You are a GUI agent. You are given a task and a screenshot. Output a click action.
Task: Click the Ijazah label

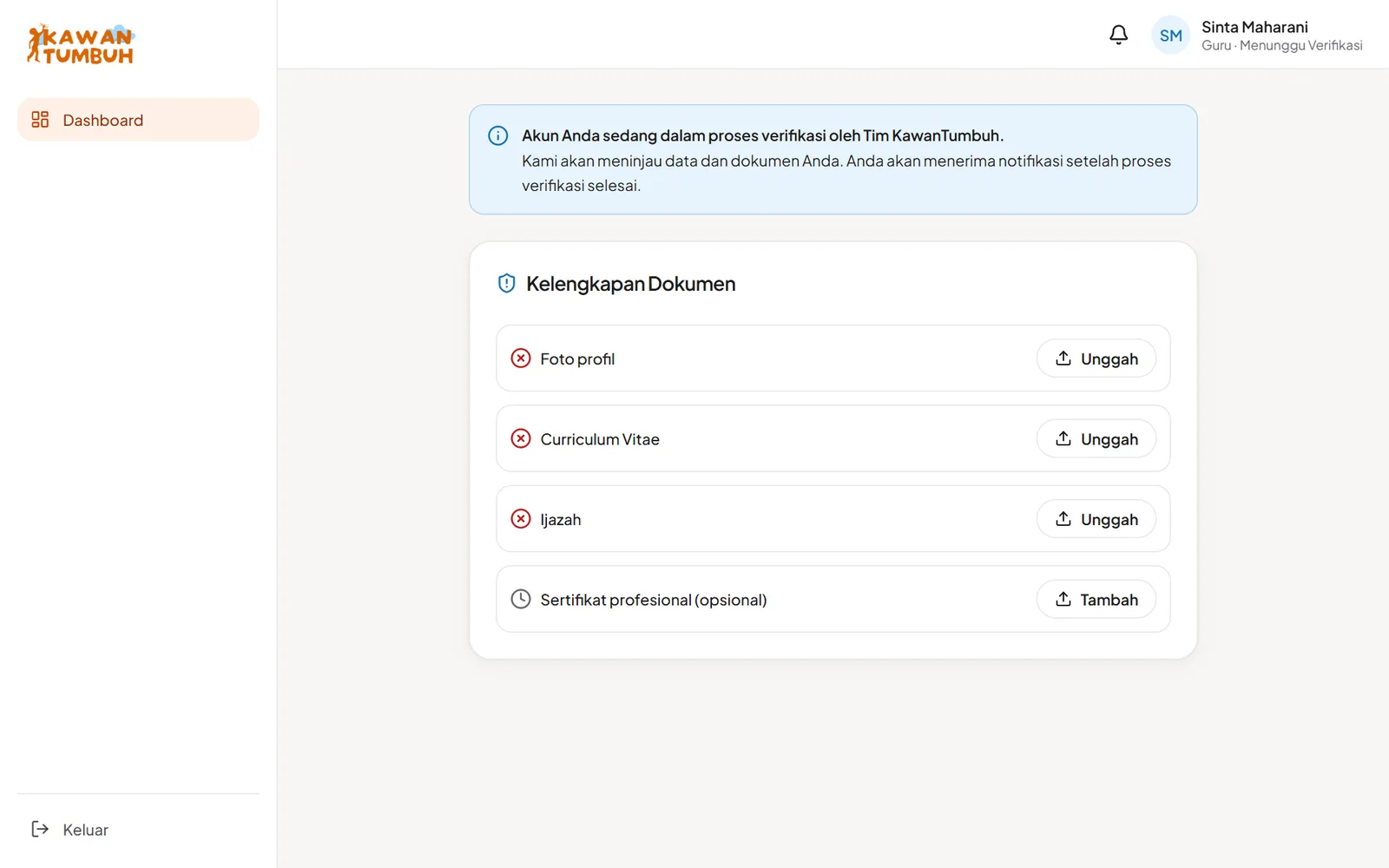(561, 520)
